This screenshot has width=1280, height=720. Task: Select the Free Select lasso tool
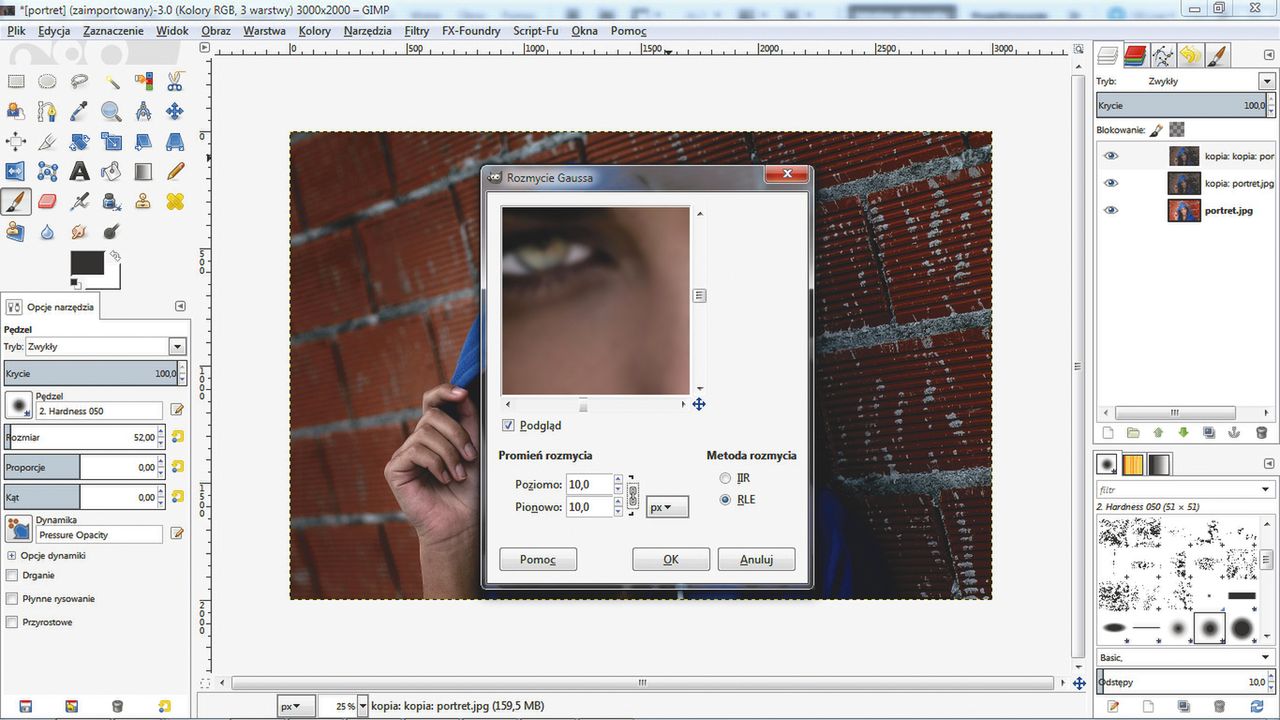[x=79, y=81]
